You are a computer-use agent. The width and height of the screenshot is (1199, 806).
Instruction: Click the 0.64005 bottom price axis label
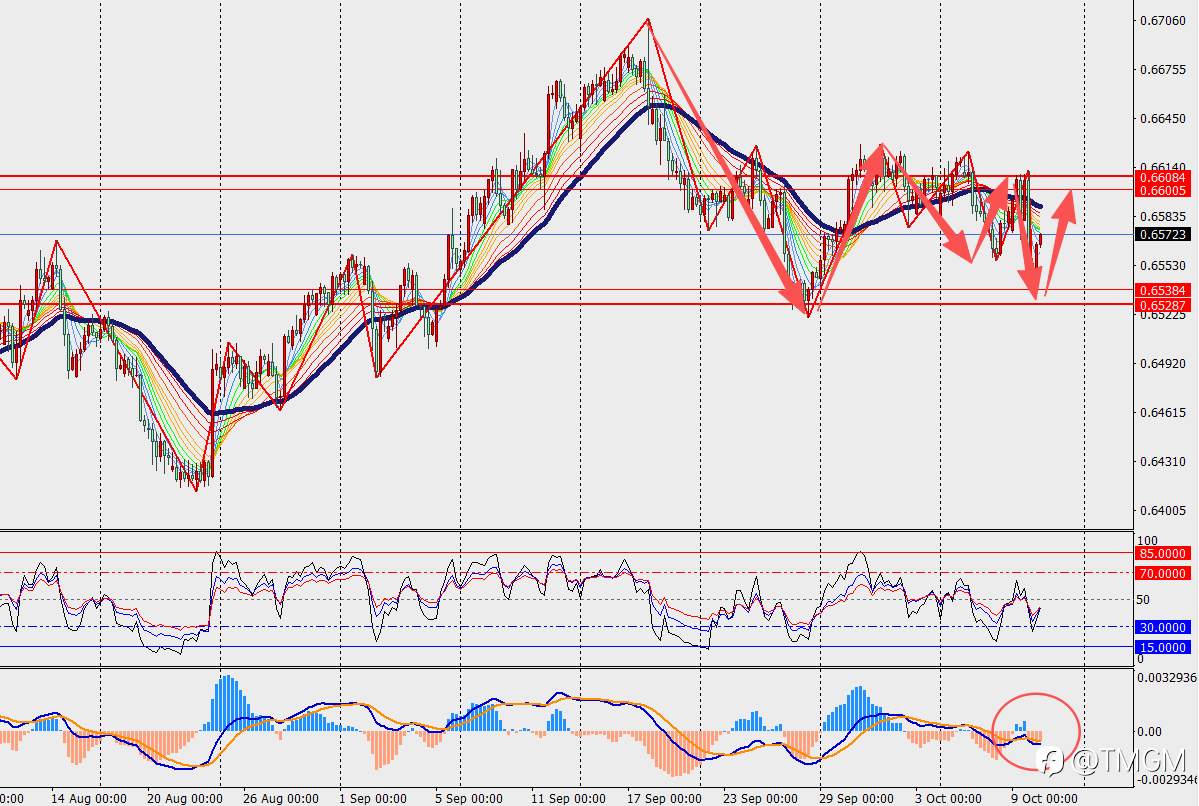(x=1162, y=511)
